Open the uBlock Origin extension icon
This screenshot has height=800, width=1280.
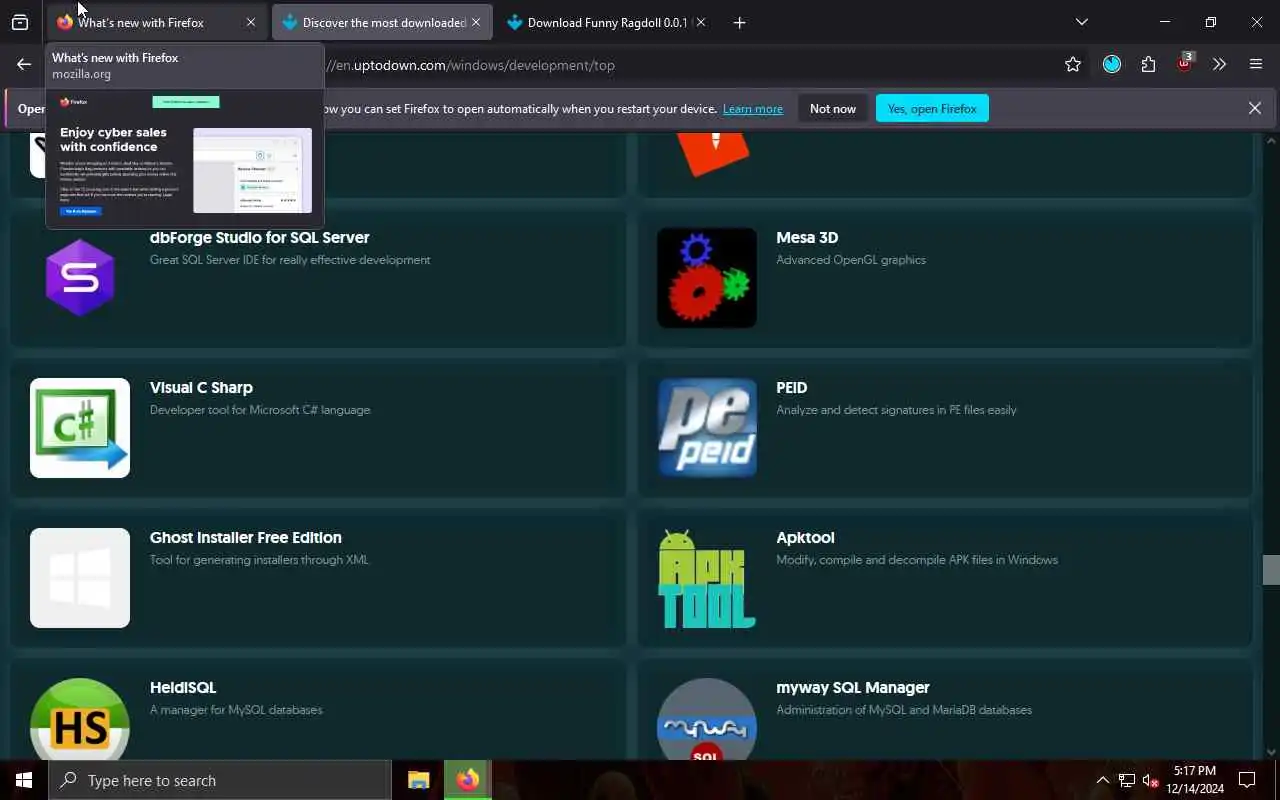coord(1185,63)
